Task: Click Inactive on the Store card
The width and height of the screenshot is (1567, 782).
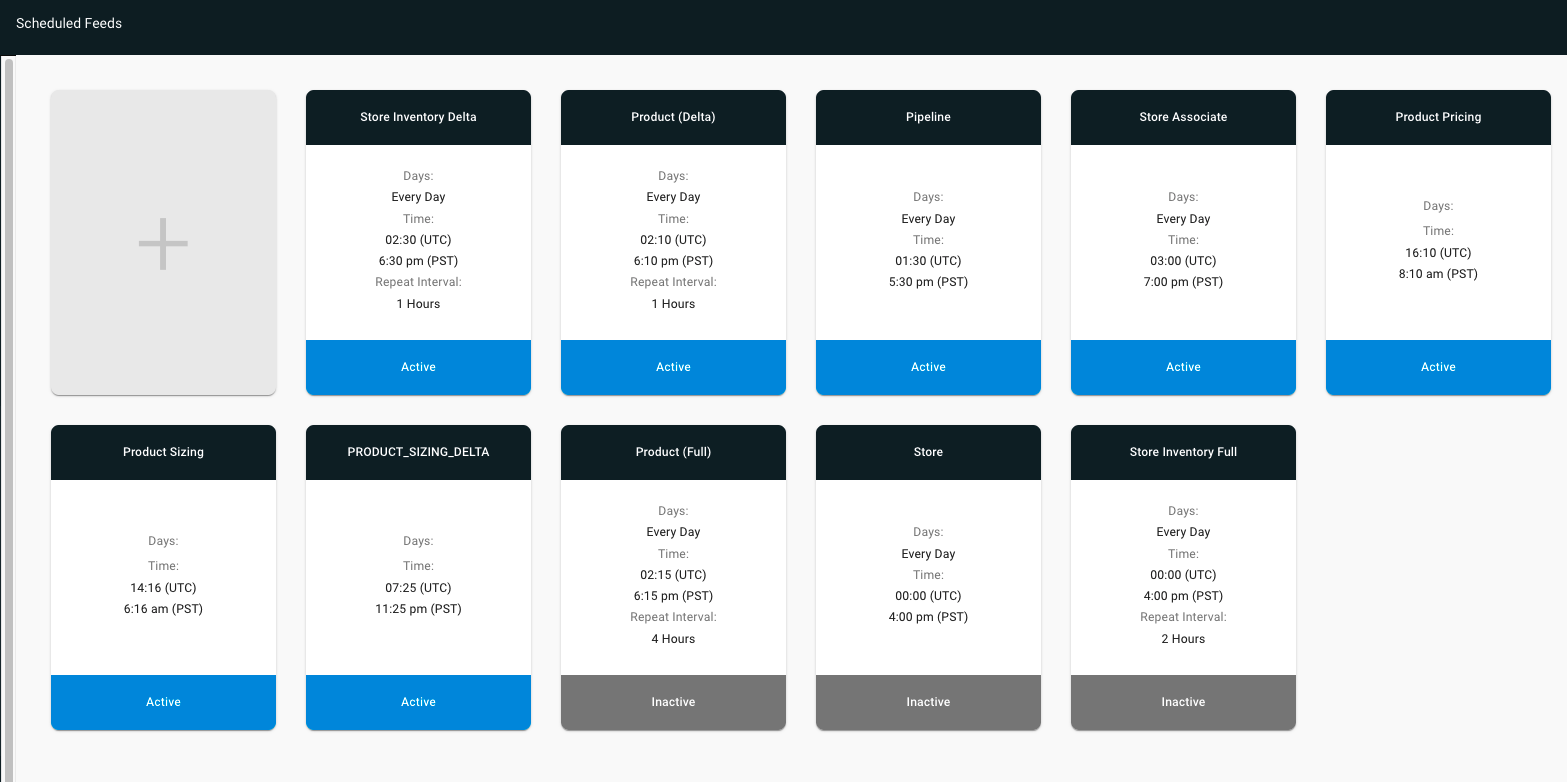Action: 928,702
